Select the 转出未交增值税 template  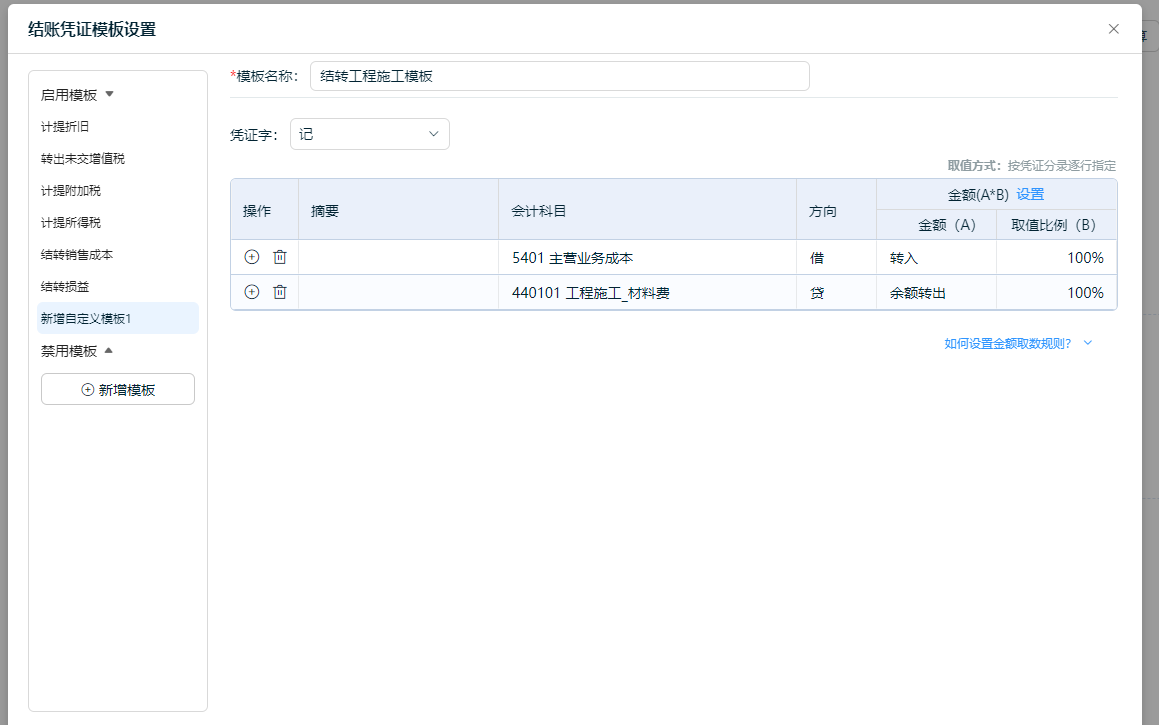[83, 159]
